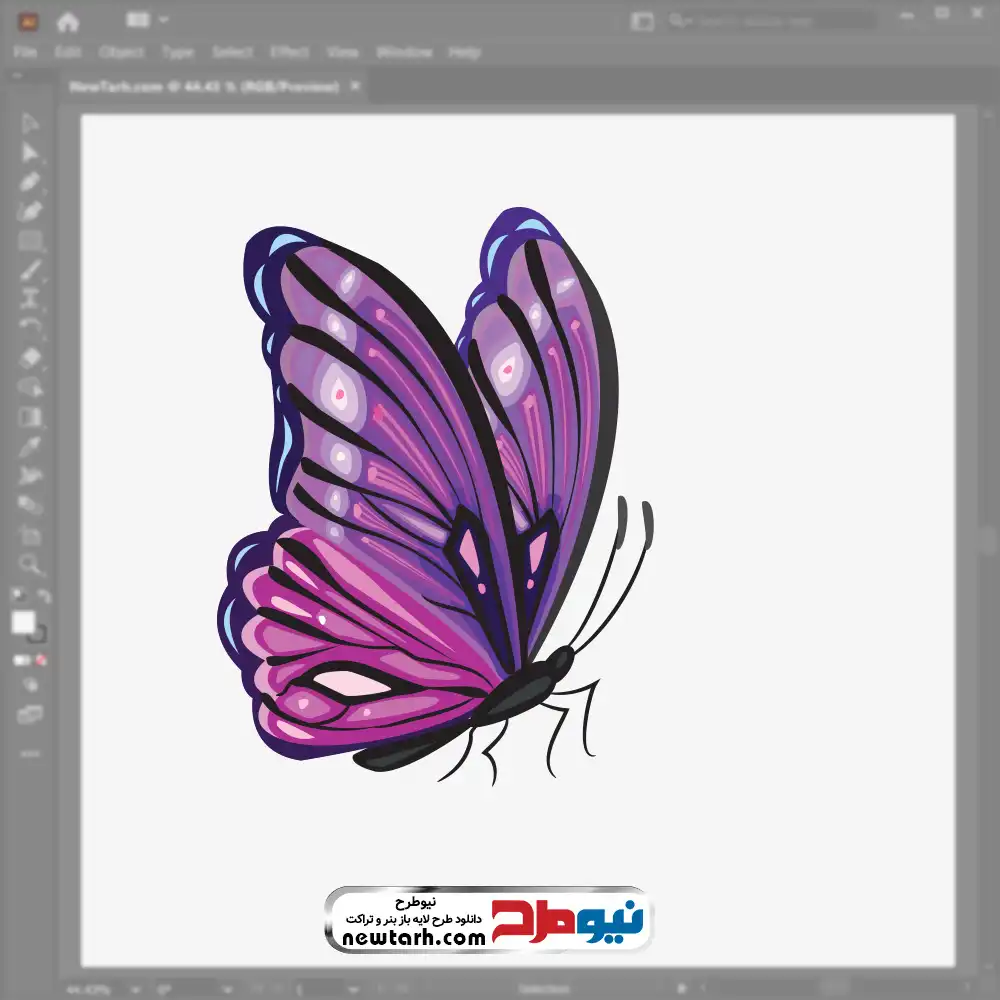Choose the Rectangle shape tool

pos(30,241)
